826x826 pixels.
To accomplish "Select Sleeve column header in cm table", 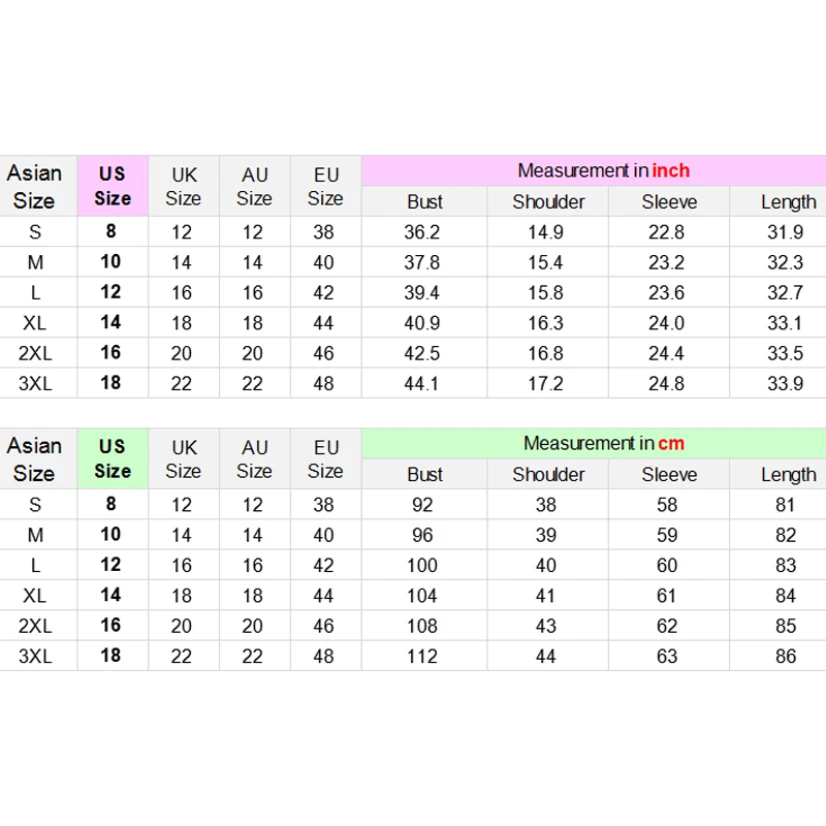I will [x=668, y=474].
